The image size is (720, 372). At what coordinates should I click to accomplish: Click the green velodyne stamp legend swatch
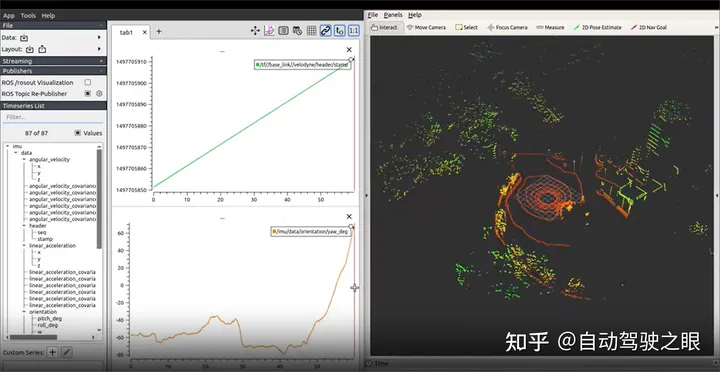(x=258, y=65)
